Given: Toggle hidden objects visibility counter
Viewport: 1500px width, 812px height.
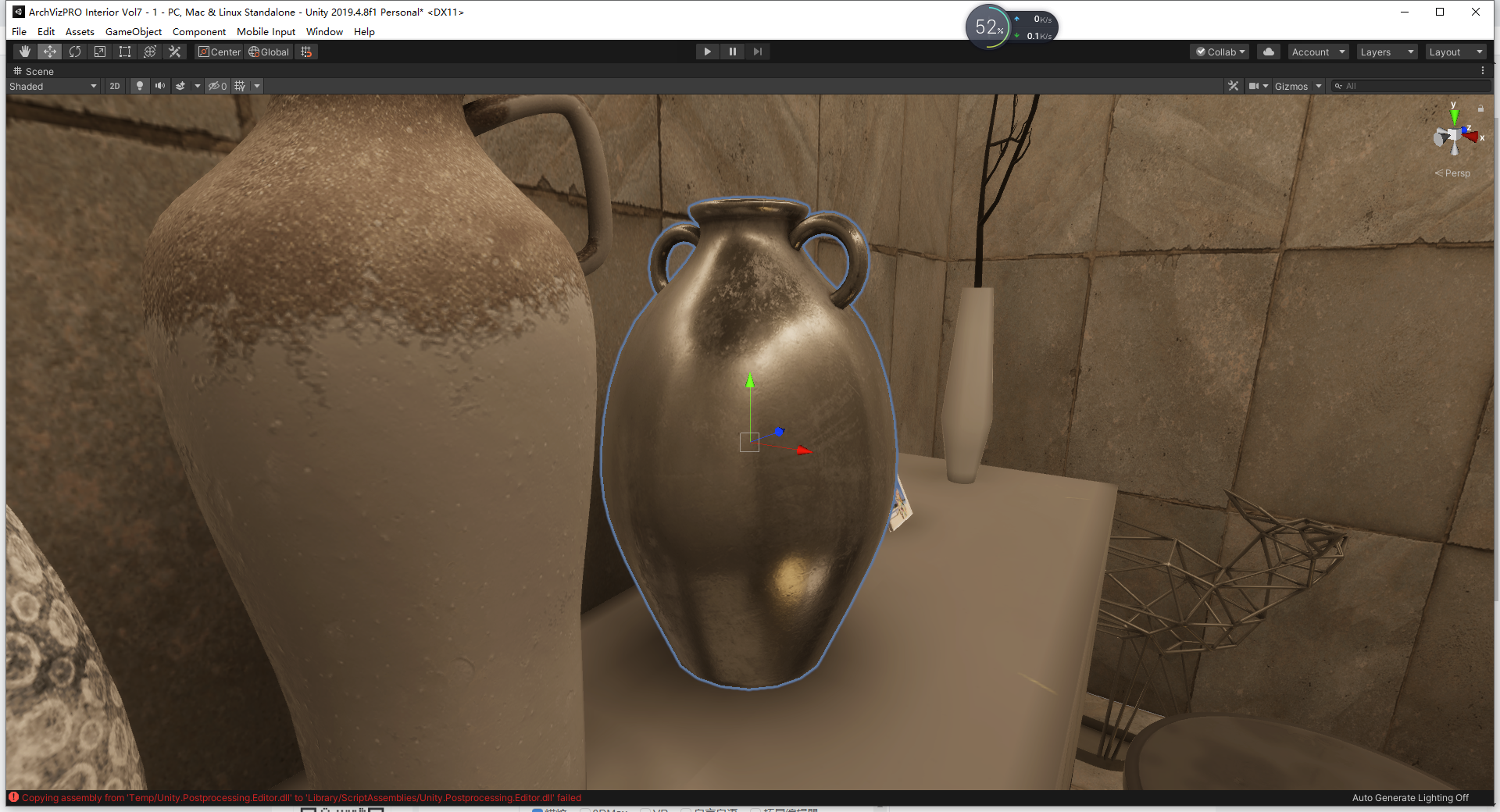Looking at the screenshot, I should tap(217, 86).
